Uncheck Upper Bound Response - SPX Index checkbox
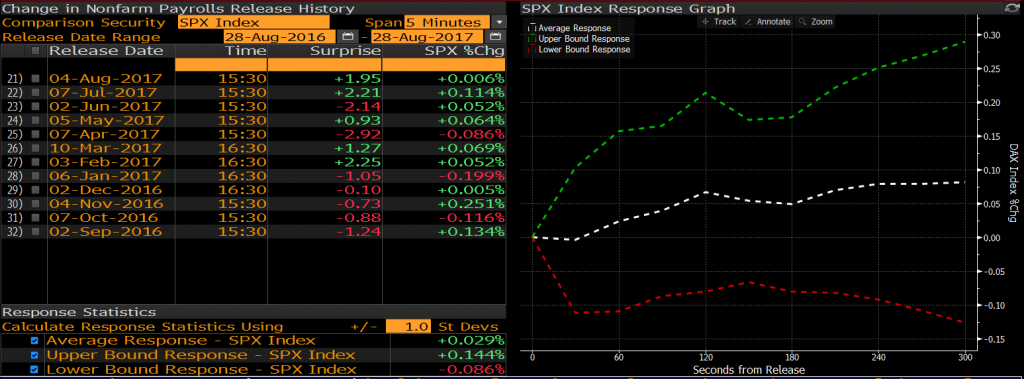Viewport: 1024px width, 379px height. [35, 355]
